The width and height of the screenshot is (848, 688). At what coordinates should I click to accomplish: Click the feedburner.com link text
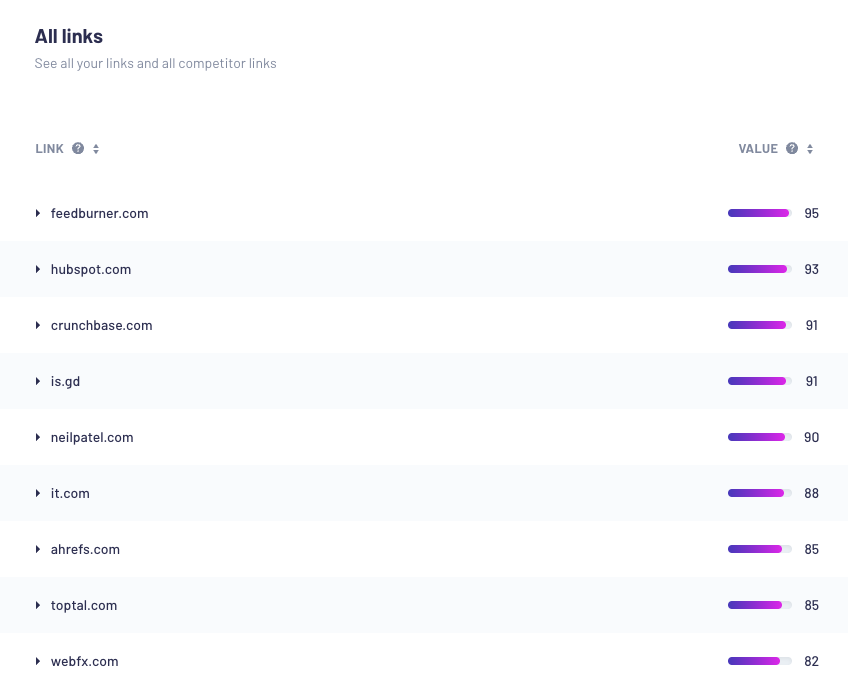tap(100, 213)
